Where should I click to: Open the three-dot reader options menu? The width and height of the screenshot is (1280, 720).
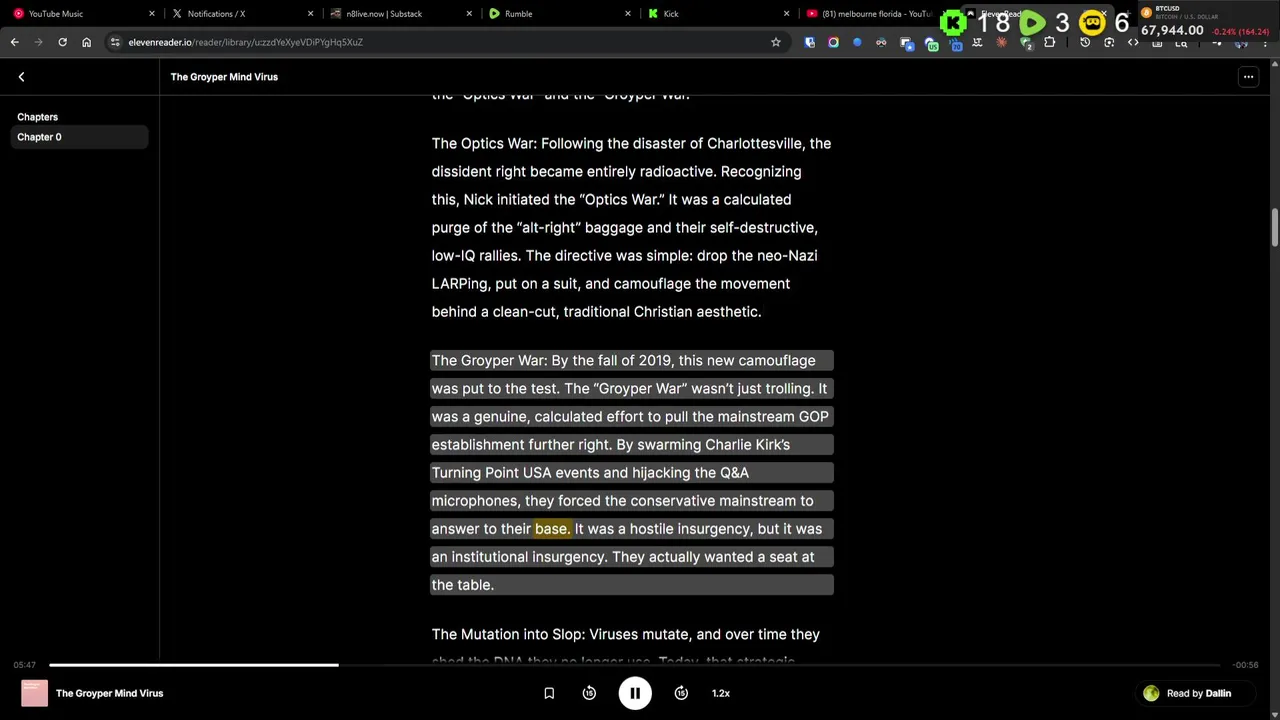[x=1248, y=77]
